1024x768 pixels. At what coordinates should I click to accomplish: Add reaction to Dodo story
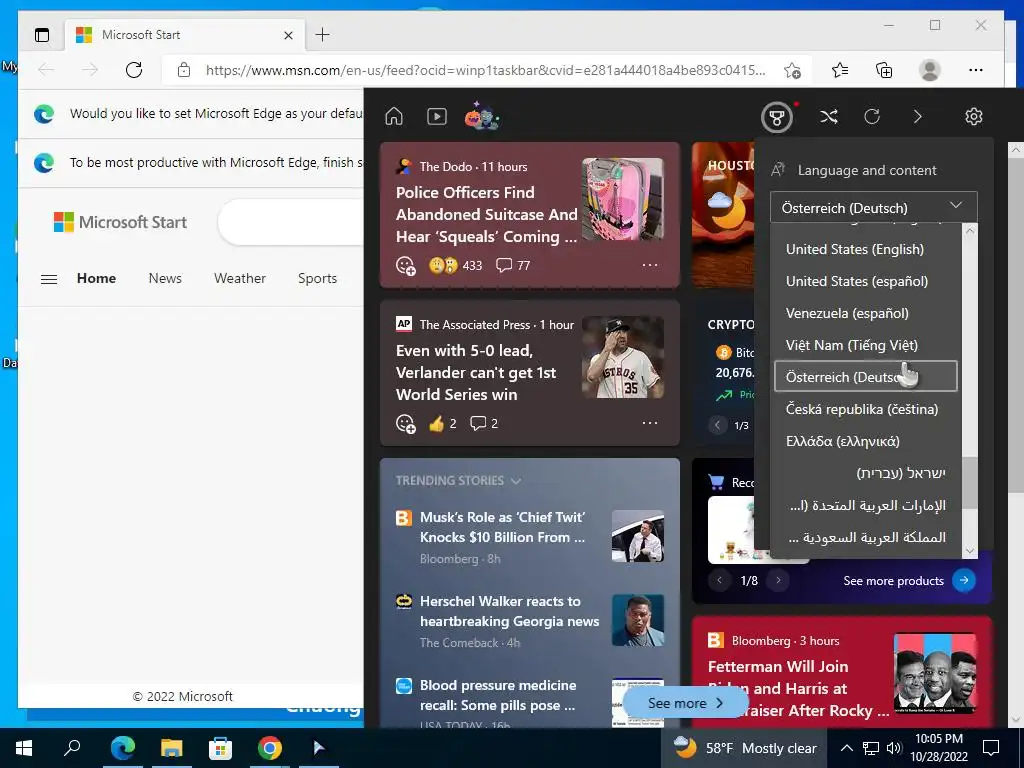(x=406, y=266)
